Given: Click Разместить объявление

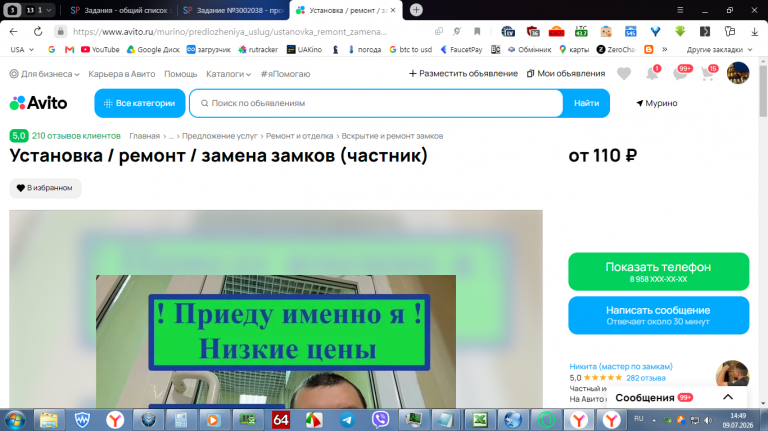Looking at the screenshot, I should click(x=463, y=73).
